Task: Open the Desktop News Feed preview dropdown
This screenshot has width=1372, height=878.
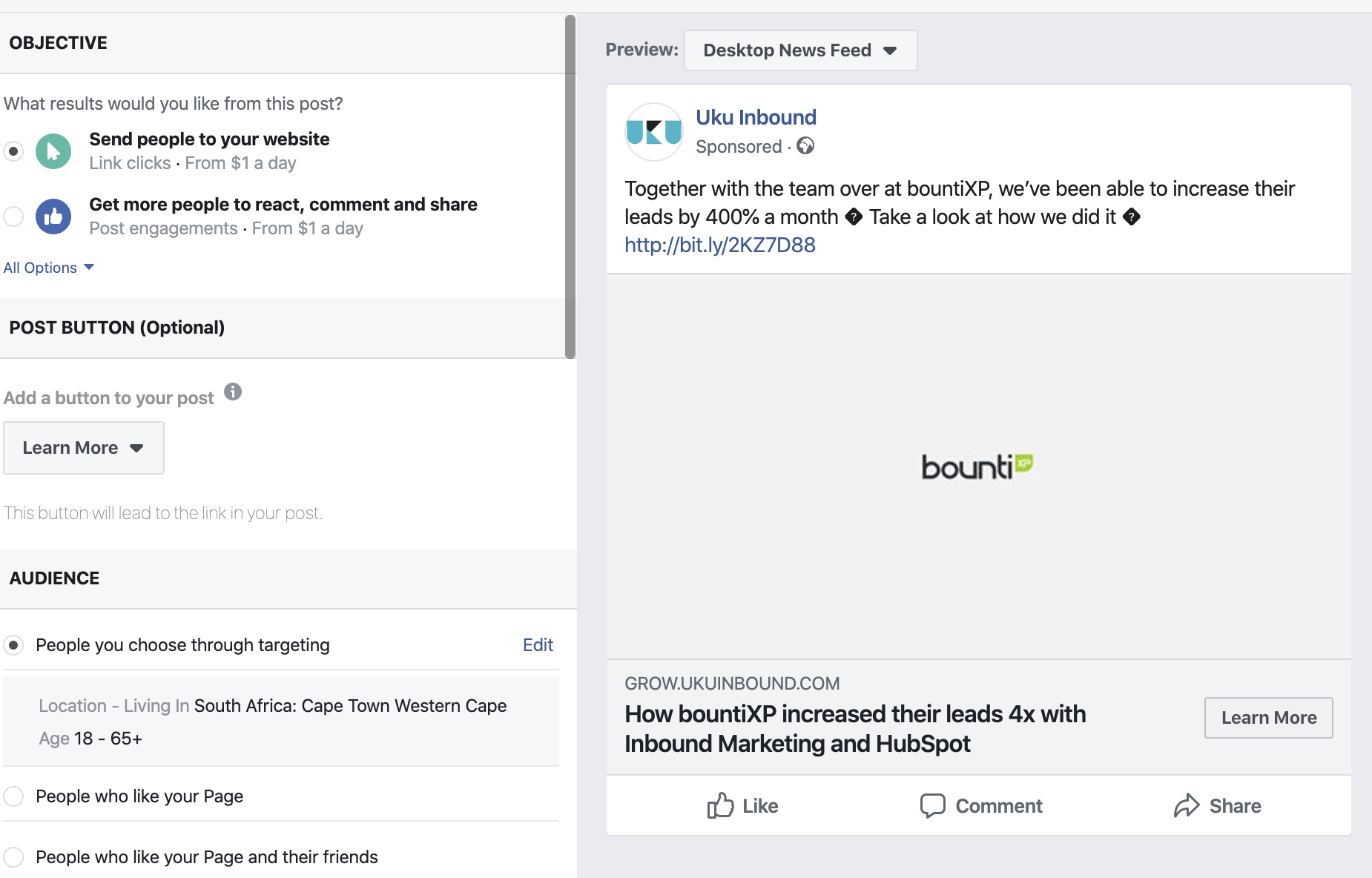Action: 800,50
